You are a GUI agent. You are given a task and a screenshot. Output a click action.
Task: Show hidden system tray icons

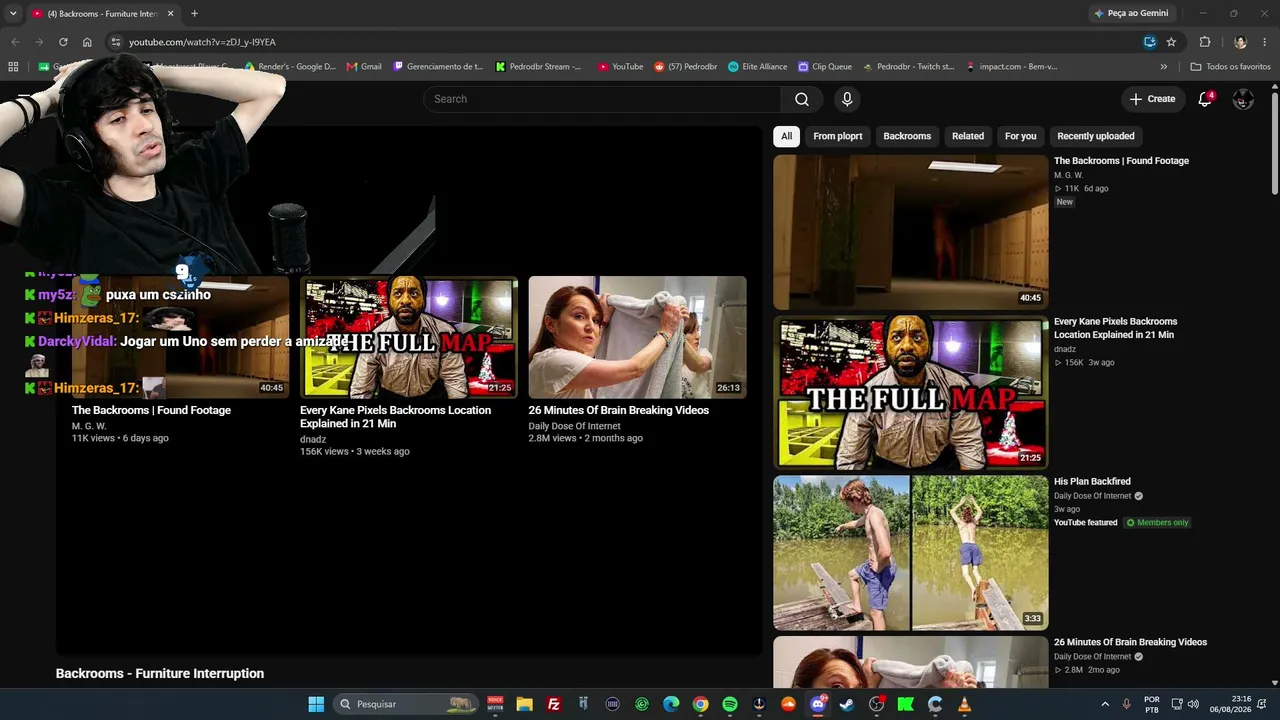(1105, 704)
